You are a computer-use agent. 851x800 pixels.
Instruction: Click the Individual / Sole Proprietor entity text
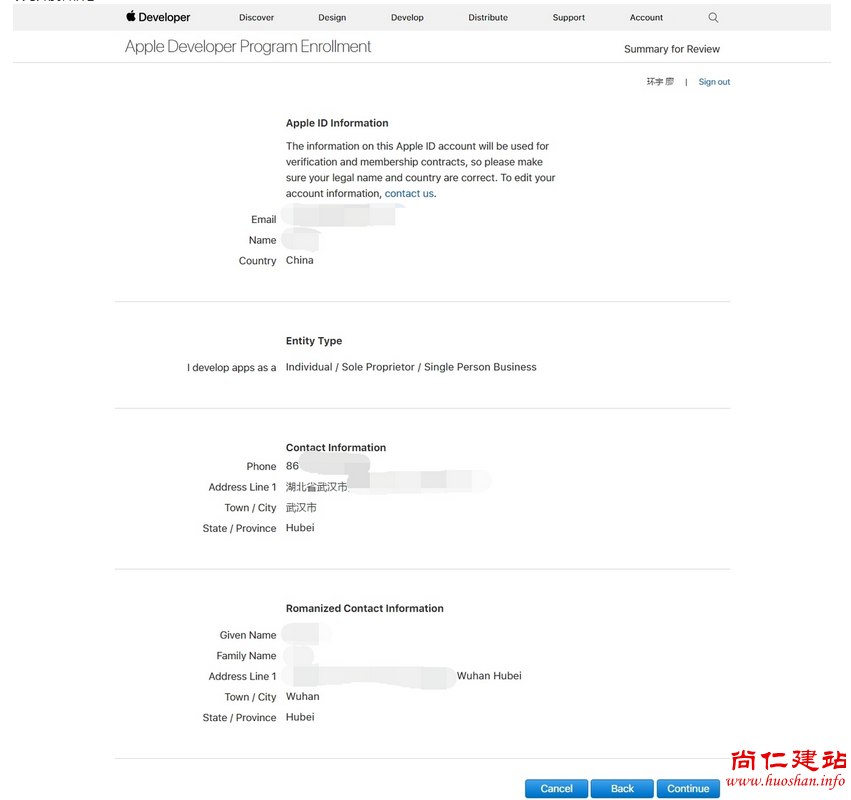(411, 367)
